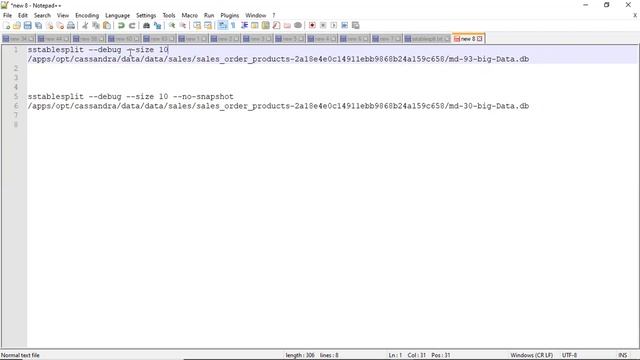Open the Edit menu
This screenshot has height=360, width=640.
coord(23,15)
